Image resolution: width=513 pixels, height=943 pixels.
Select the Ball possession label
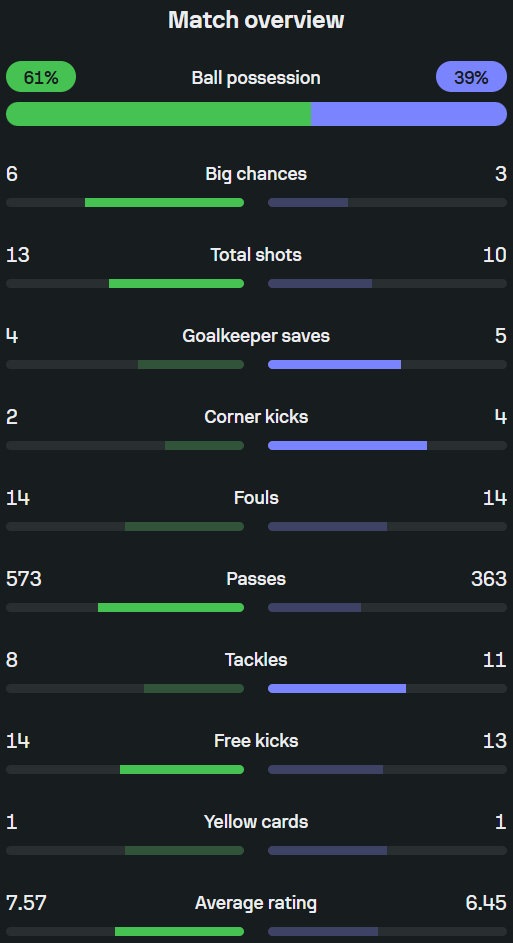click(x=256, y=78)
